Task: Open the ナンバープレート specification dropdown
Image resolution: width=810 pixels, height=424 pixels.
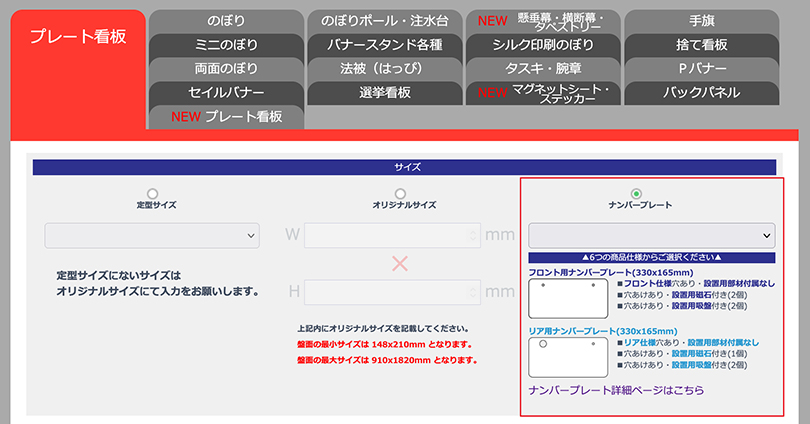Action: pyautogui.click(x=652, y=235)
